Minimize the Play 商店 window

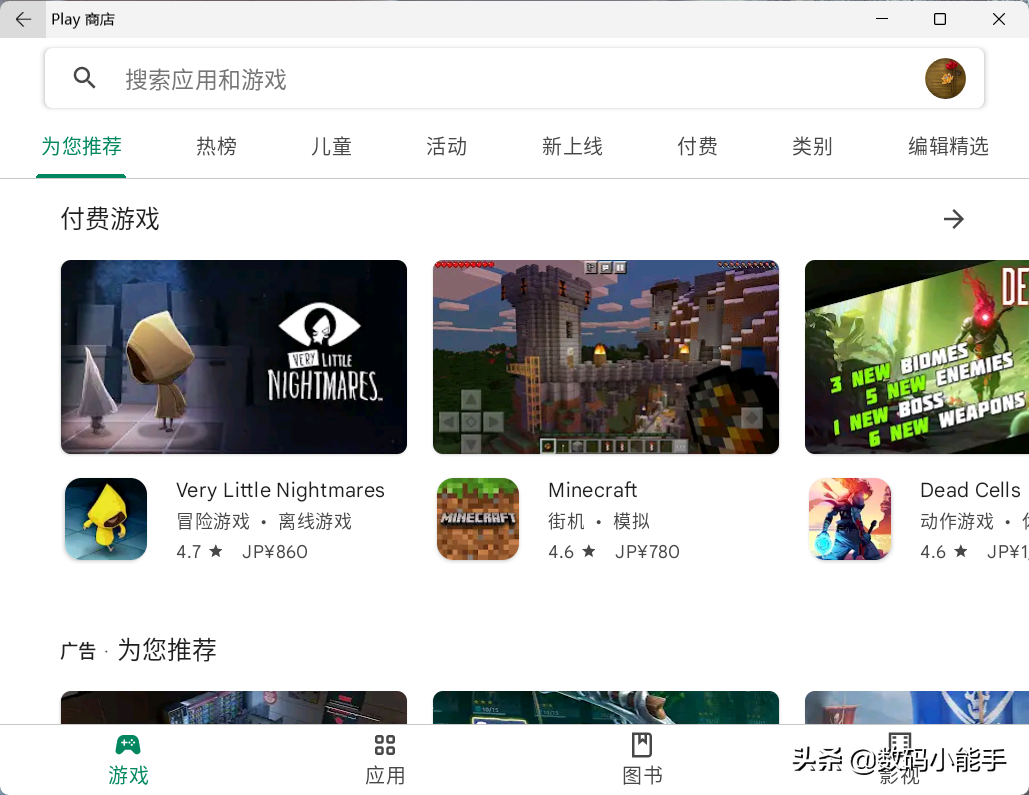point(881,19)
